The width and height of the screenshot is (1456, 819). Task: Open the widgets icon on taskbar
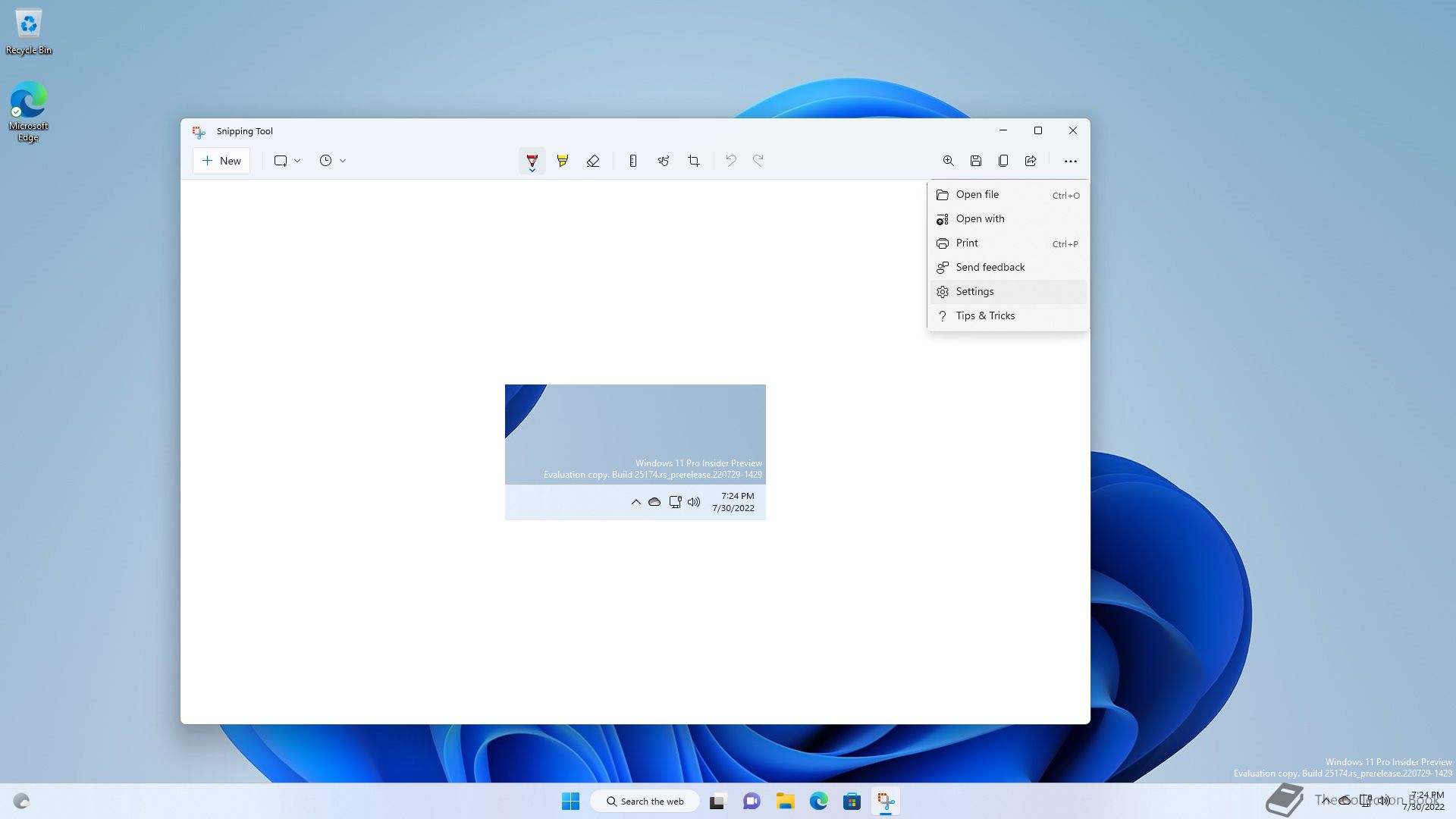click(21, 801)
